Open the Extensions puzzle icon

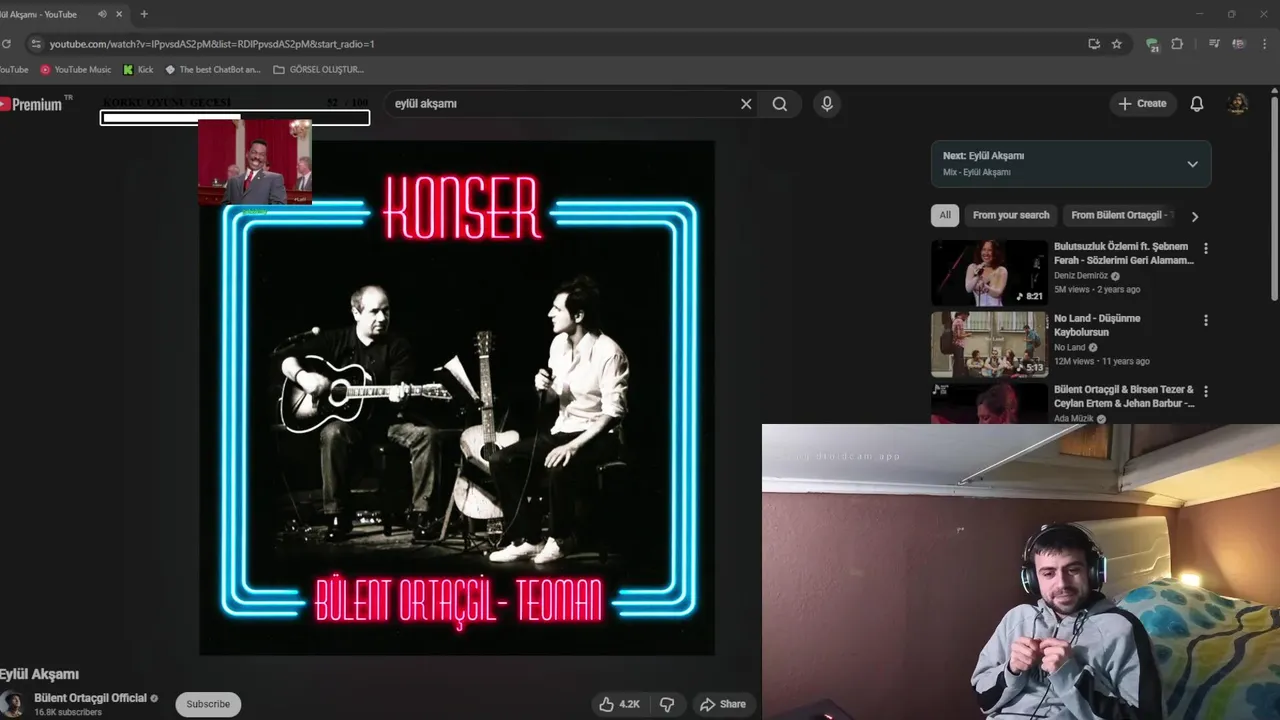pyautogui.click(x=1177, y=44)
